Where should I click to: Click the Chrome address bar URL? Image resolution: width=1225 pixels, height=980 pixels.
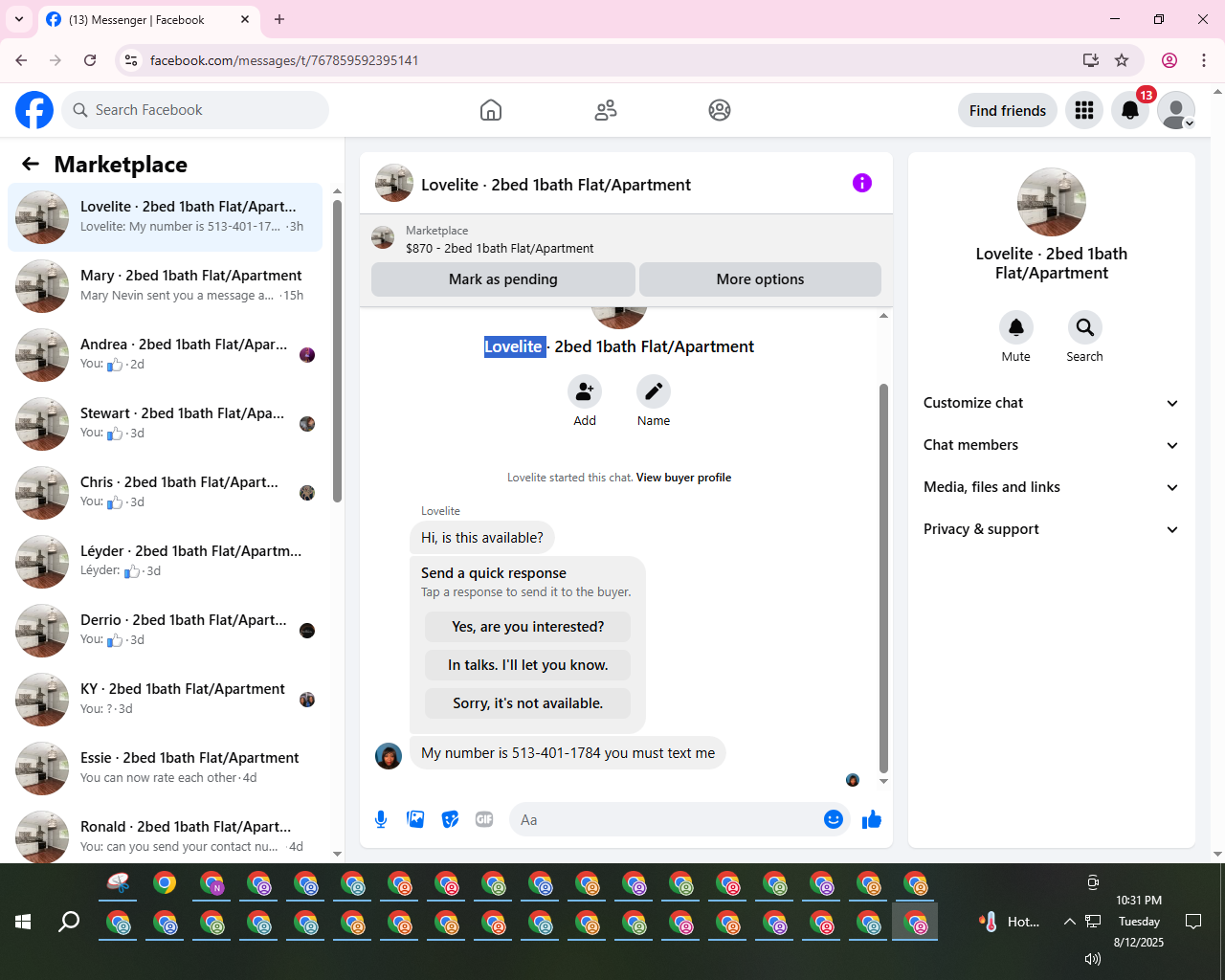click(x=284, y=60)
